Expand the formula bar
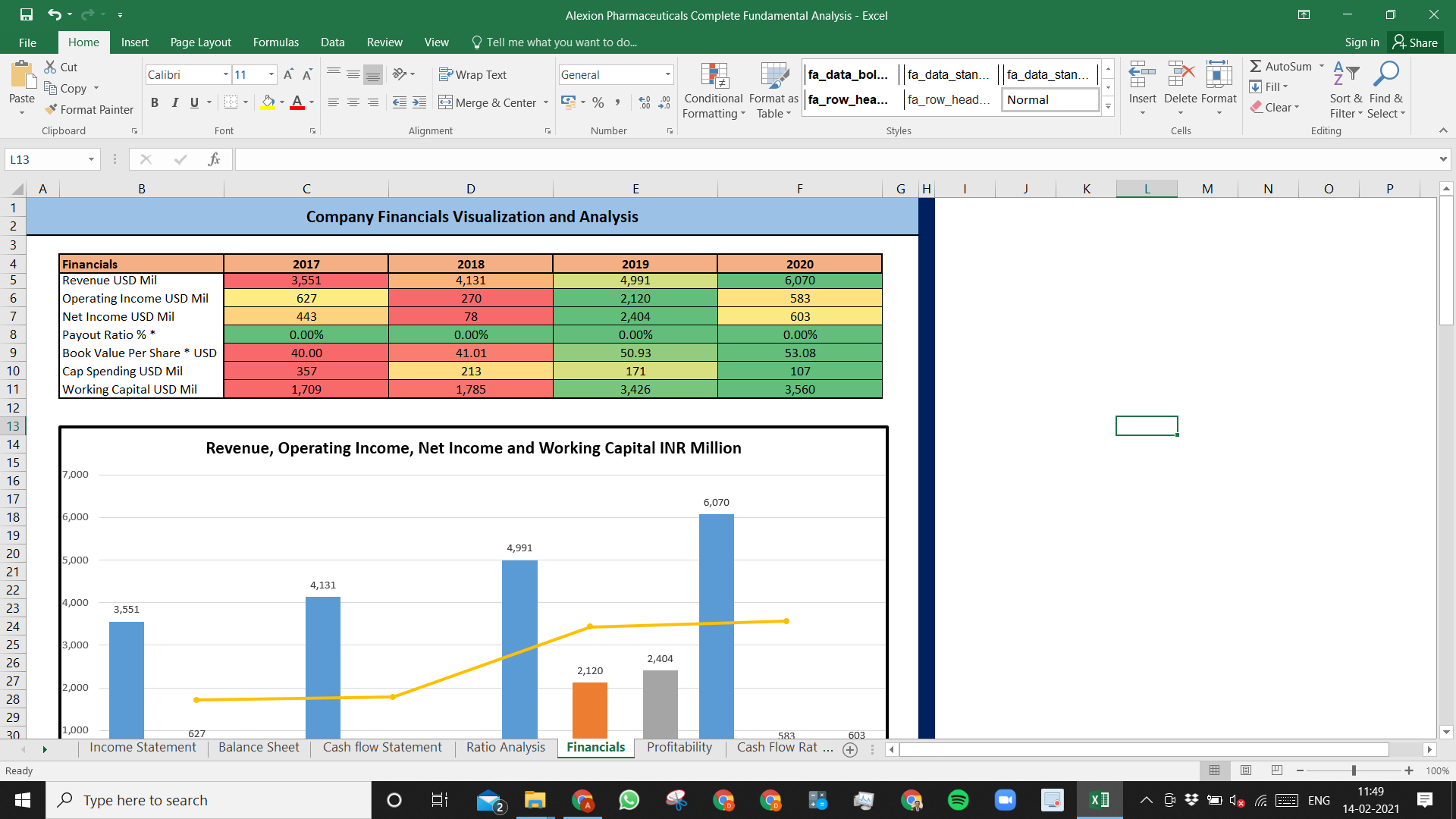 pyautogui.click(x=1442, y=159)
